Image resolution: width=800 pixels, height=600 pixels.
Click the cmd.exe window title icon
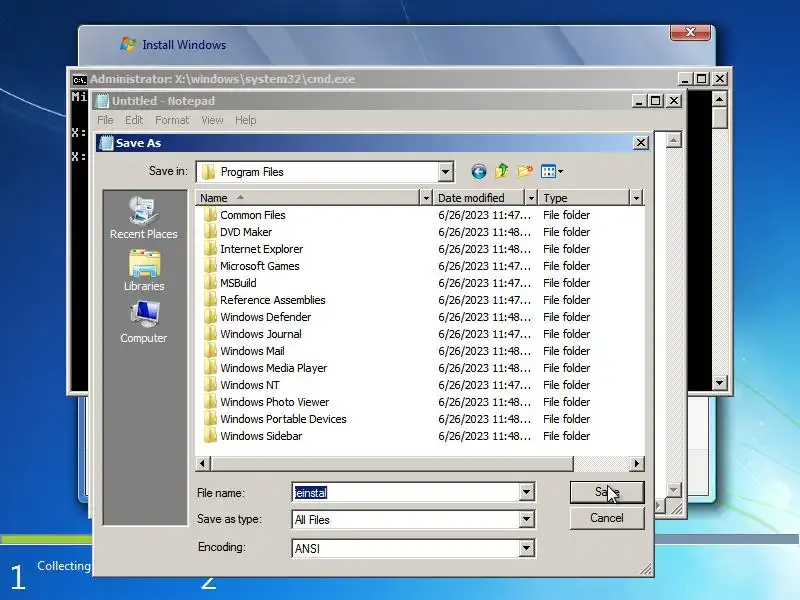[x=79, y=79]
